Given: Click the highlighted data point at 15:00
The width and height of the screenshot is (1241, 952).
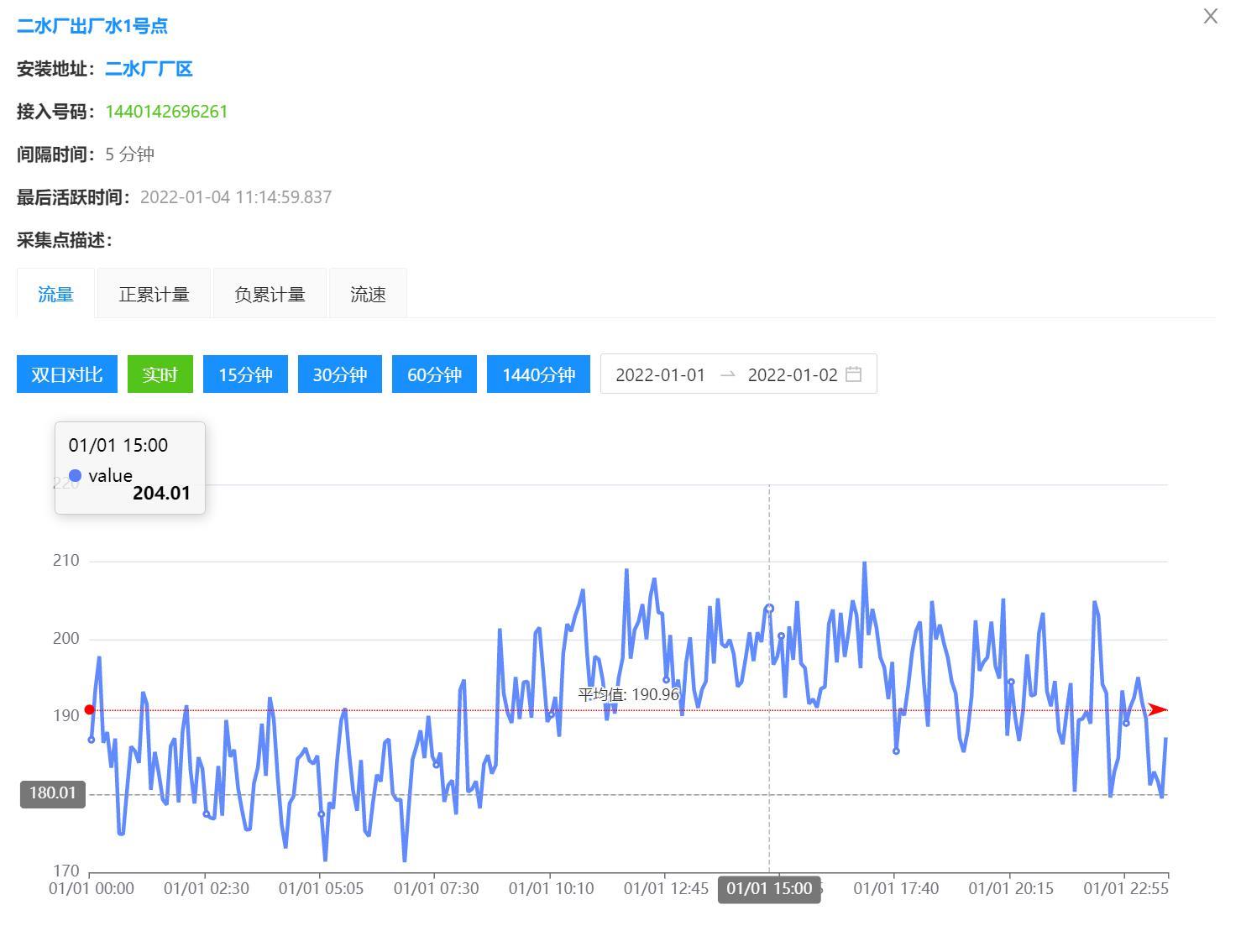Looking at the screenshot, I should (769, 609).
